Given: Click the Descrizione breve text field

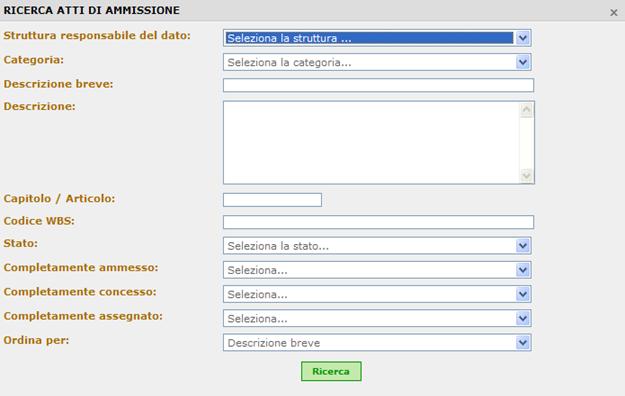Looking at the screenshot, I should pos(378,85).
